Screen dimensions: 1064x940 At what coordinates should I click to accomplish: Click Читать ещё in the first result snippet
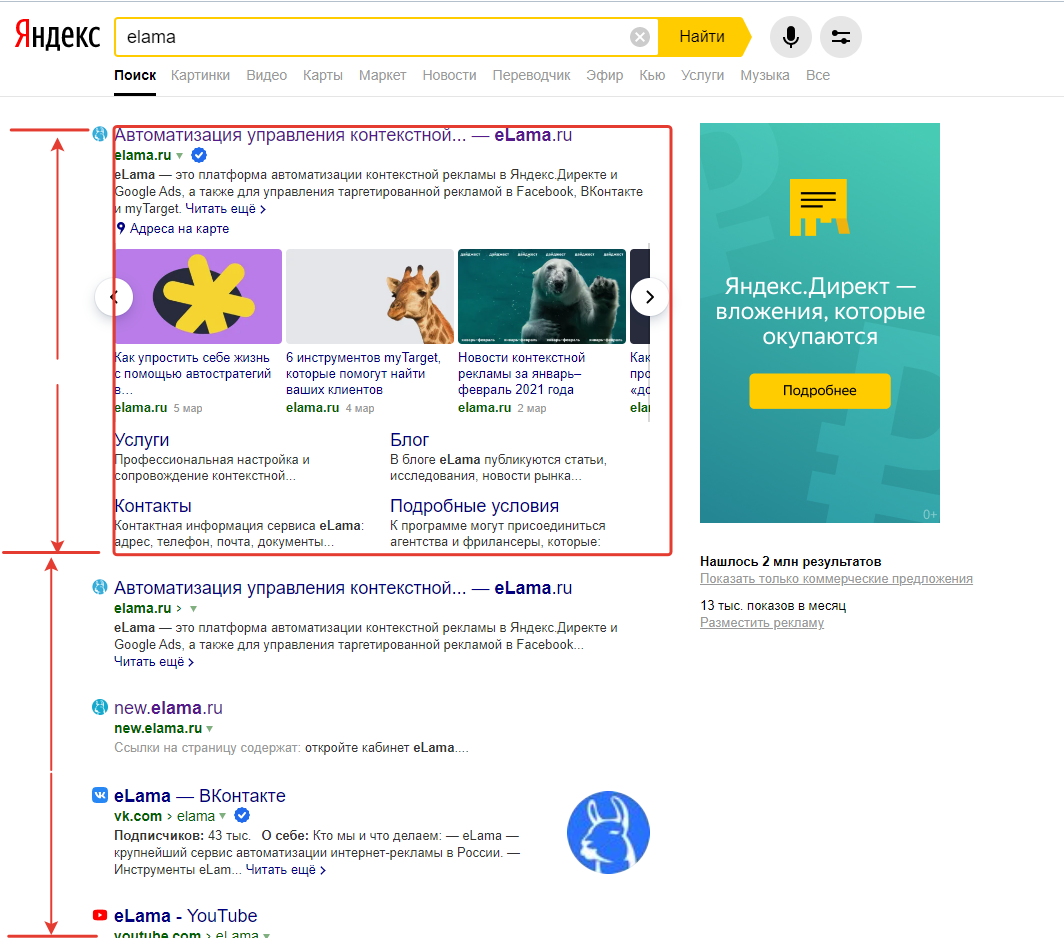(225, 209)
